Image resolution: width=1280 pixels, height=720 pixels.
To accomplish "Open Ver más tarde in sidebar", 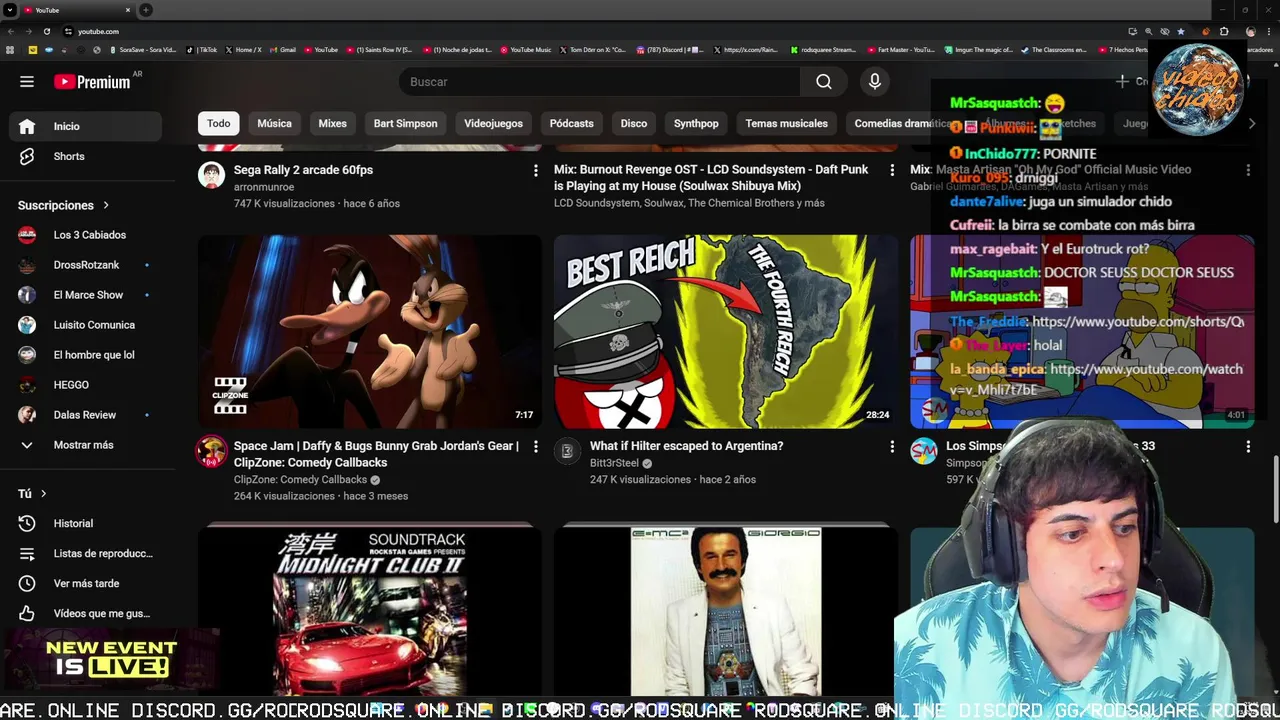I will click(86, 583).
